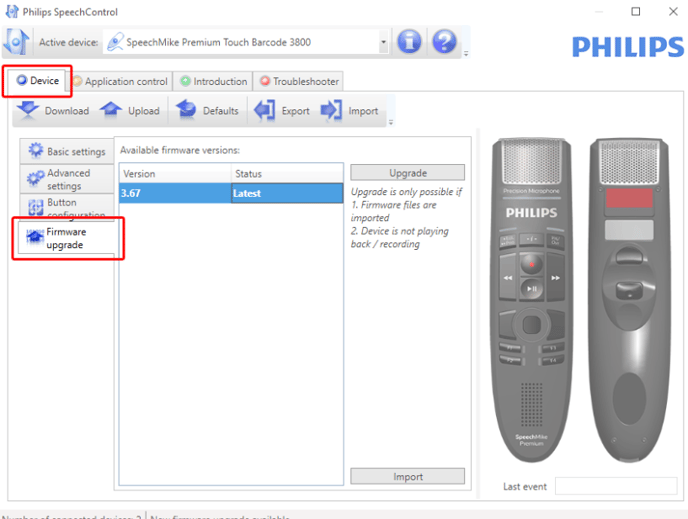Open the help question mark icon

(x=444, y=42)
